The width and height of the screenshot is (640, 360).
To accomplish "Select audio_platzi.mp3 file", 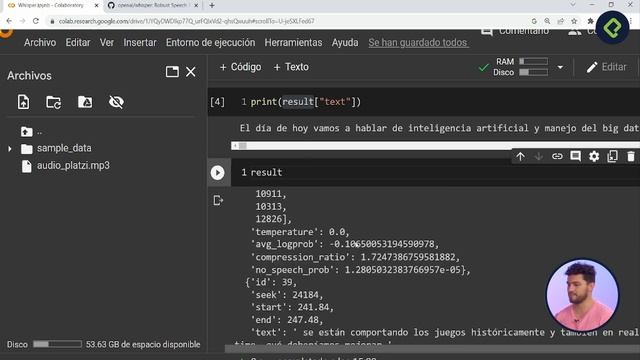I will [73, 165].
